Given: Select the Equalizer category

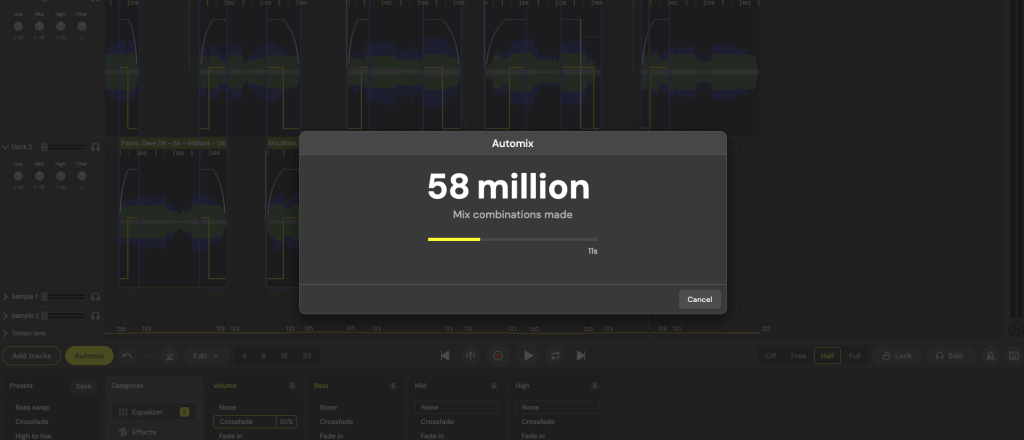Looking at the screenshot, I should (x=149, y=412).
